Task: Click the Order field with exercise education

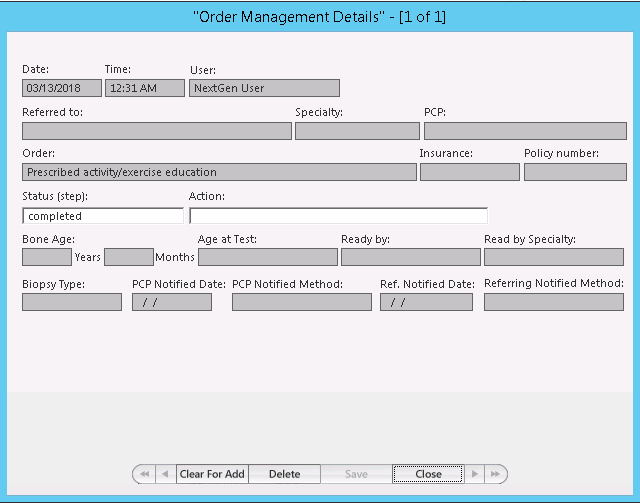Action: (220, 172)
